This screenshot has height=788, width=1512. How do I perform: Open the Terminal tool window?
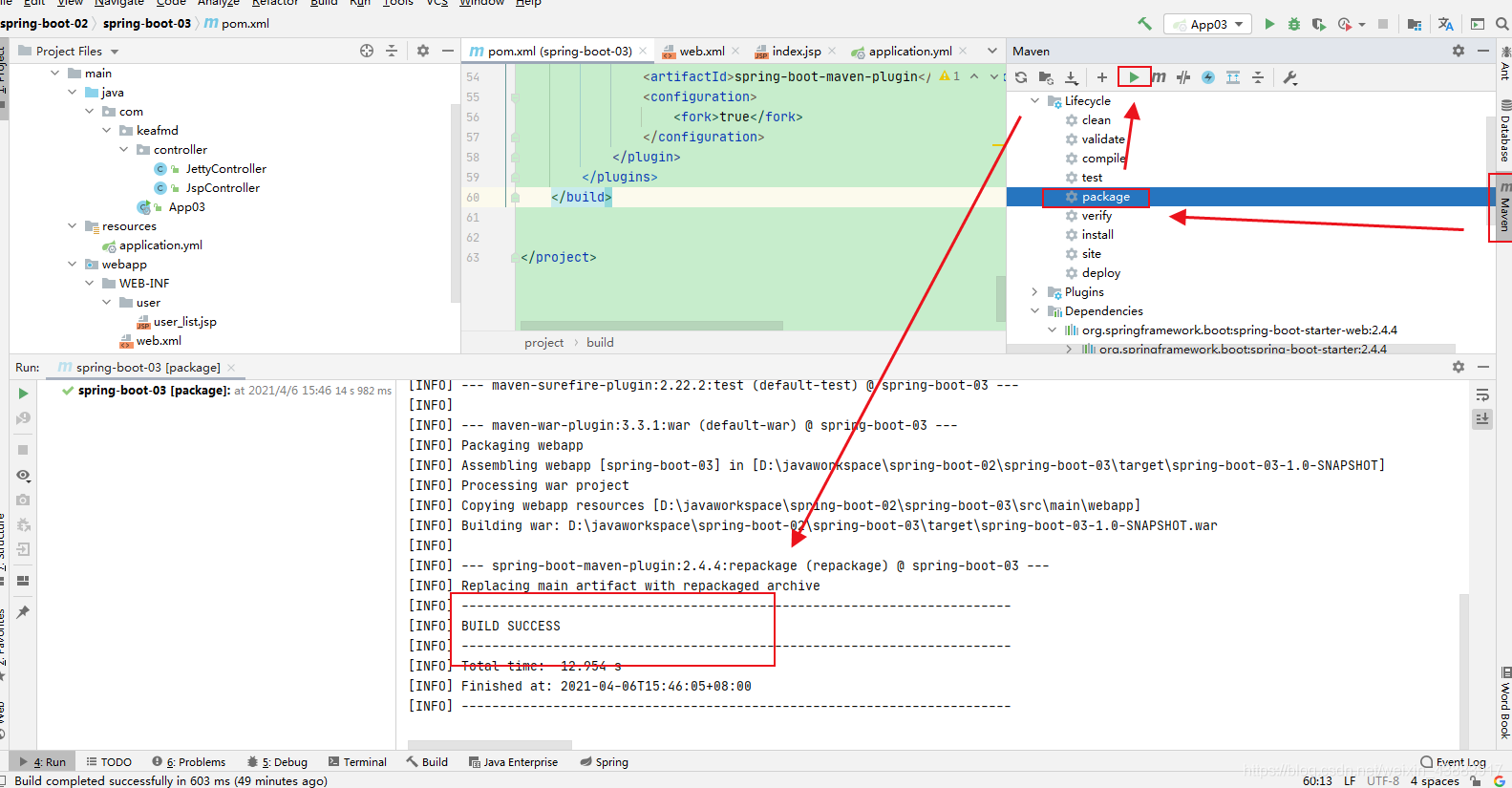pos(357,761)
